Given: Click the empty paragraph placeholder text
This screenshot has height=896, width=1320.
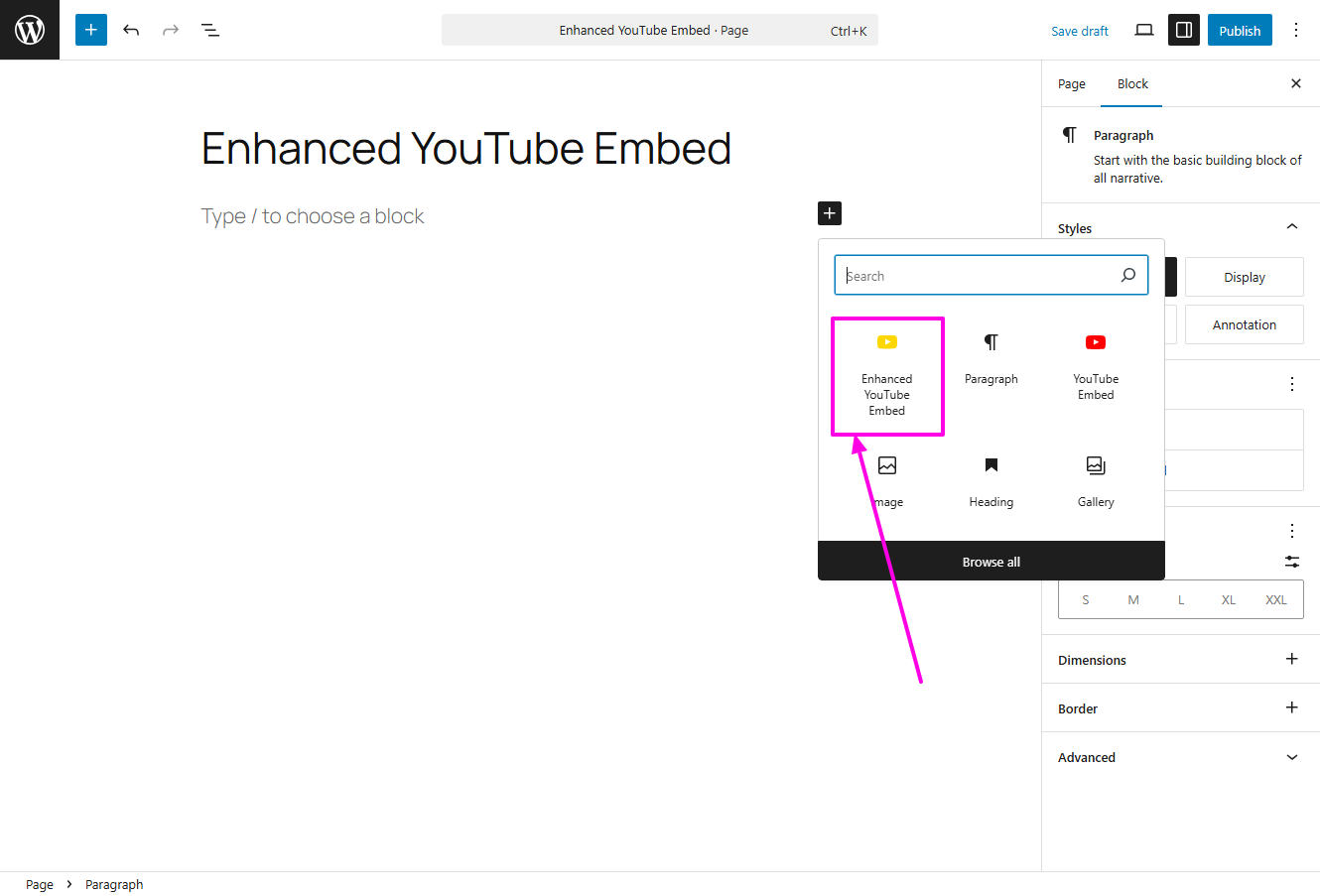Looking at the screenshot, I should point(313,216).
